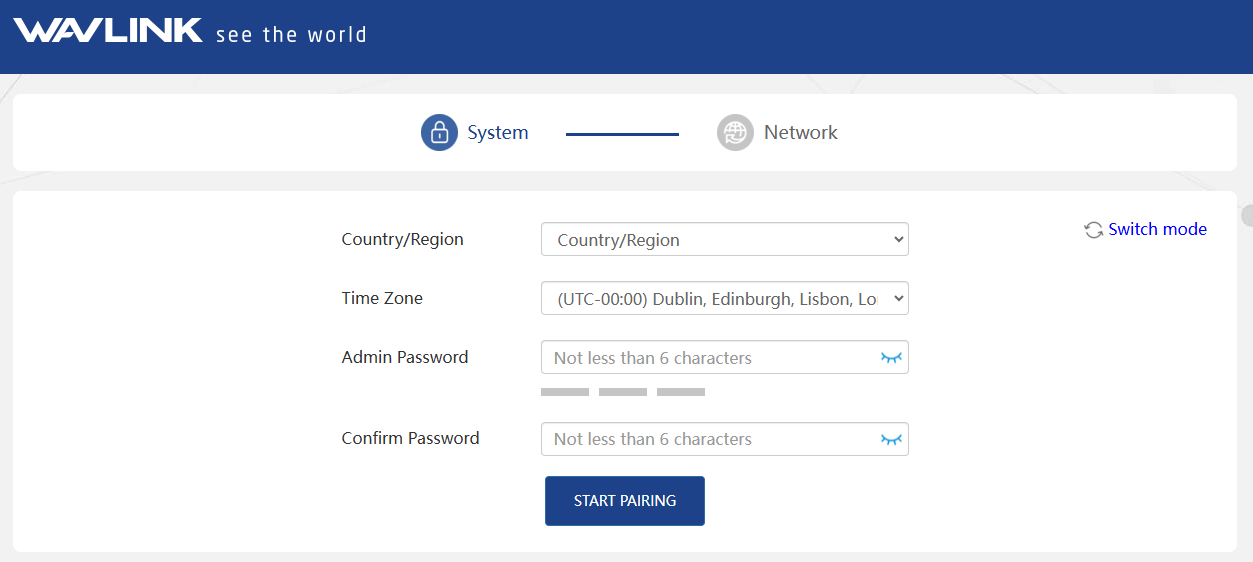The height and width of the screenshot is (562, 1253).
Task: Focus the Admin Password input field
Action: 710,358
